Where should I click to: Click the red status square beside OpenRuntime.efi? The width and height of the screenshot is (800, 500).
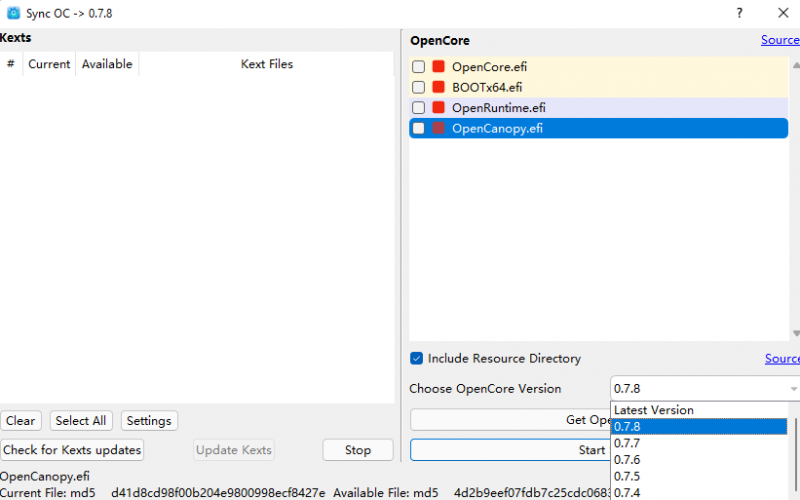pos(438,107)
